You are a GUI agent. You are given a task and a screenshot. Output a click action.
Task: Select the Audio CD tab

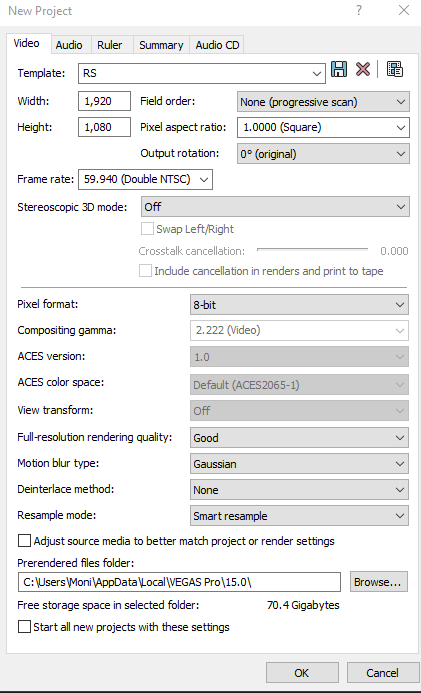217,45
